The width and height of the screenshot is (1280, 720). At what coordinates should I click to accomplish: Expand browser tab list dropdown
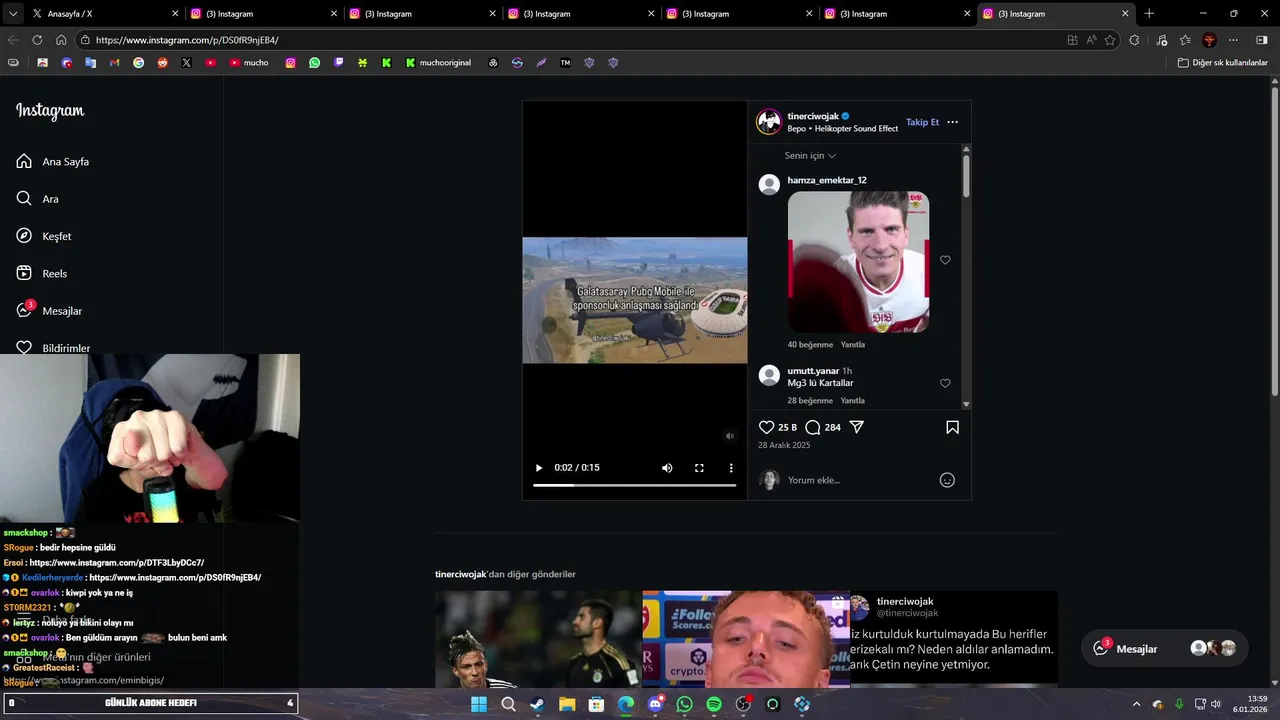[x=13, y=14]
